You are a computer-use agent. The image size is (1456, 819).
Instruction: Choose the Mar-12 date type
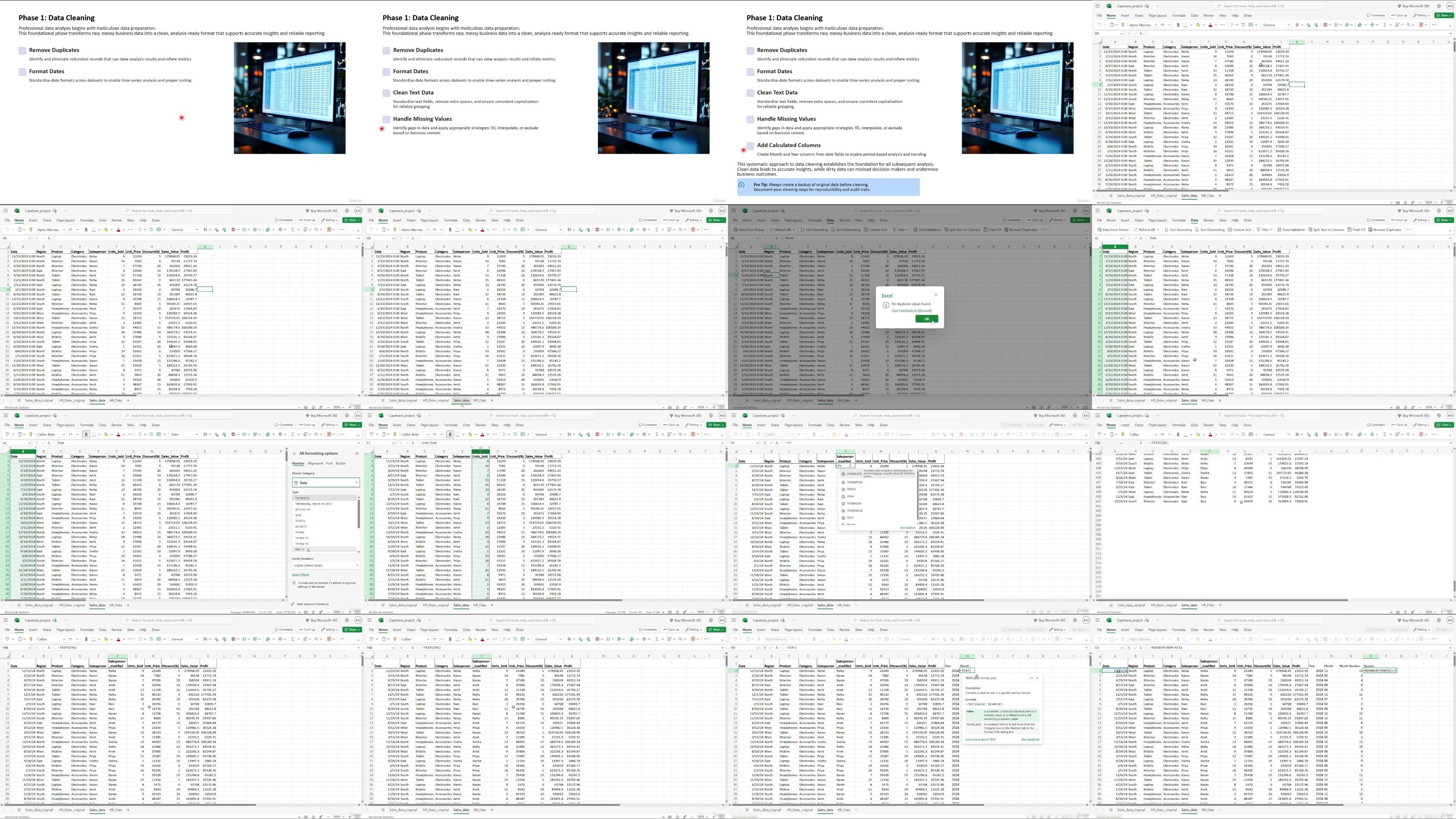click(x=299, y=549)
